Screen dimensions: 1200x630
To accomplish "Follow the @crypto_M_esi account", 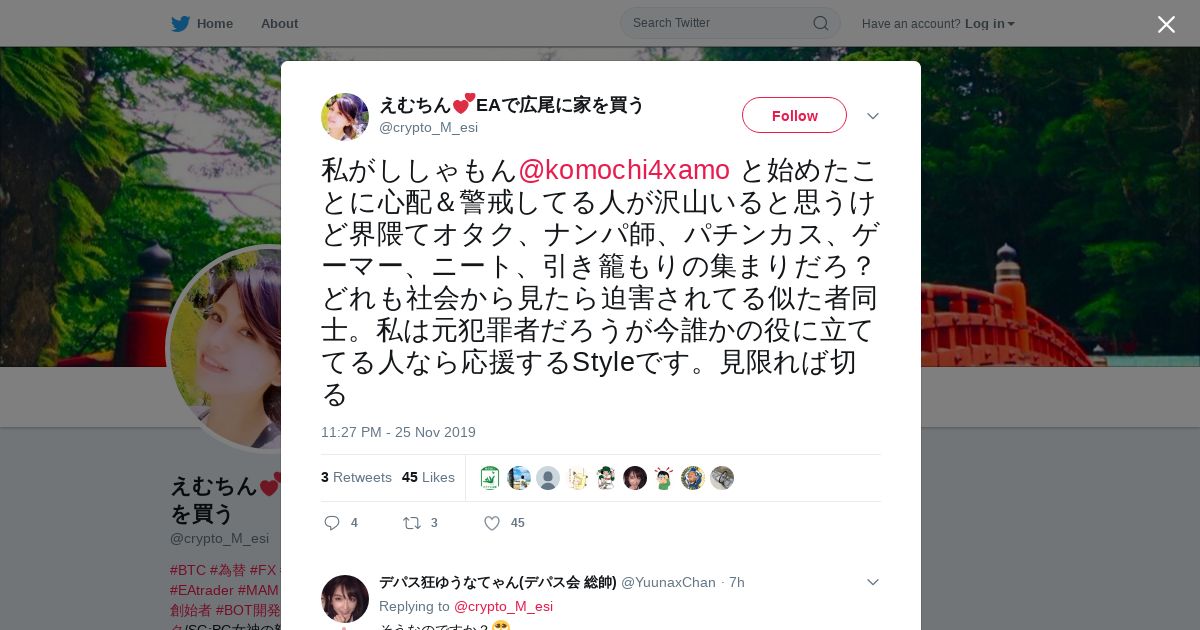I will coord(794,115).
